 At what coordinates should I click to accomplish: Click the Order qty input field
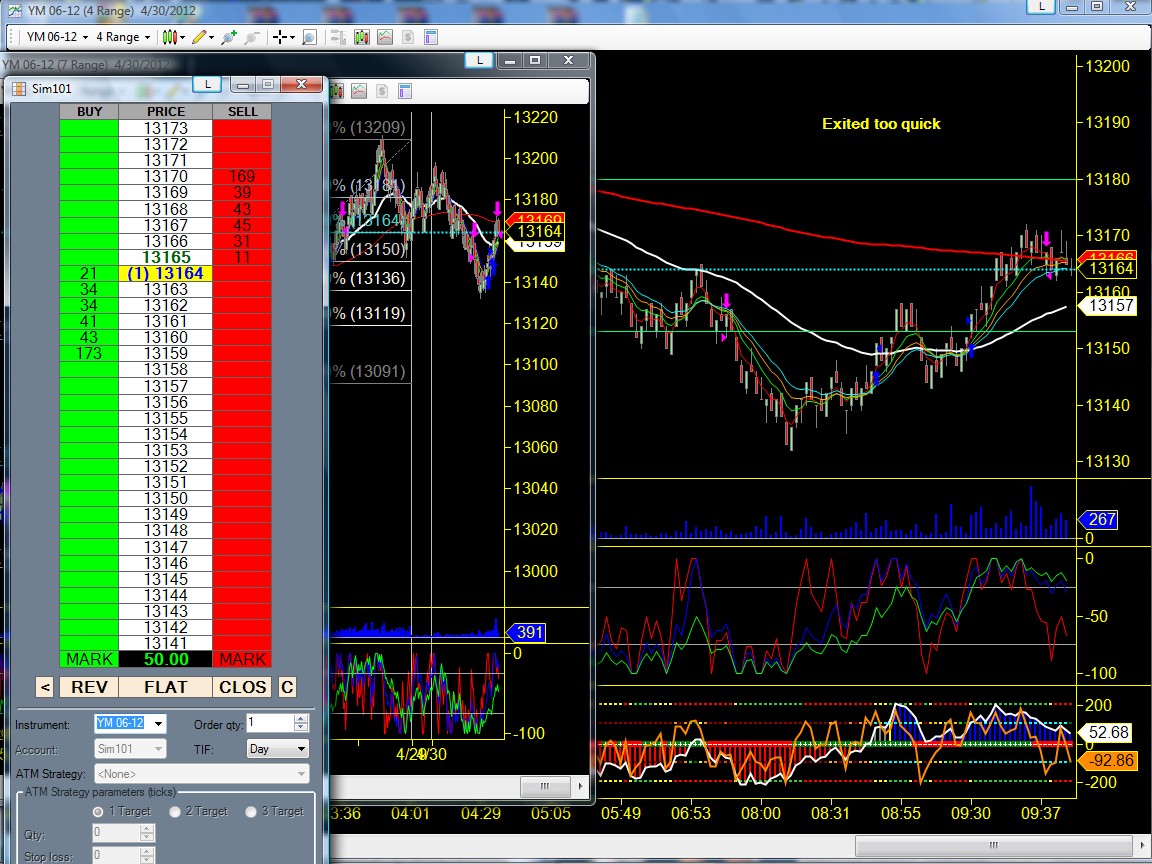(270, 723)
